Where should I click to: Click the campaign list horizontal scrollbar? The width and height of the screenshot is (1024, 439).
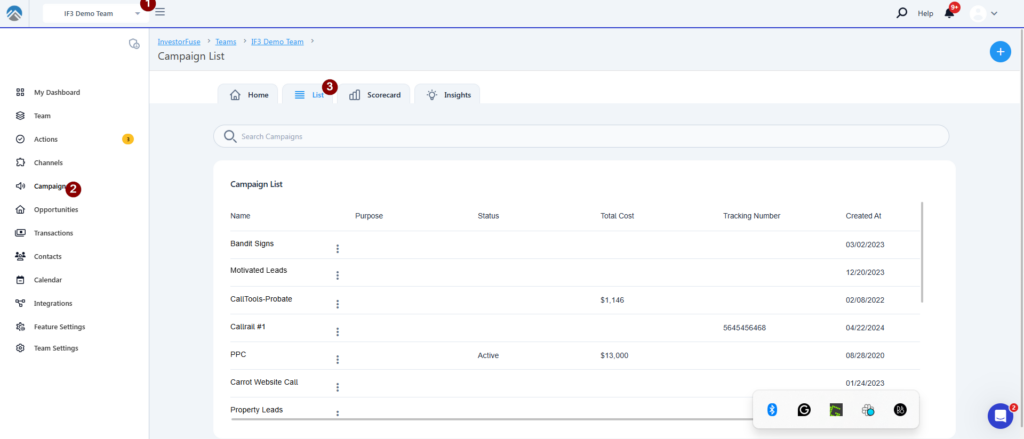pos(492,419)
